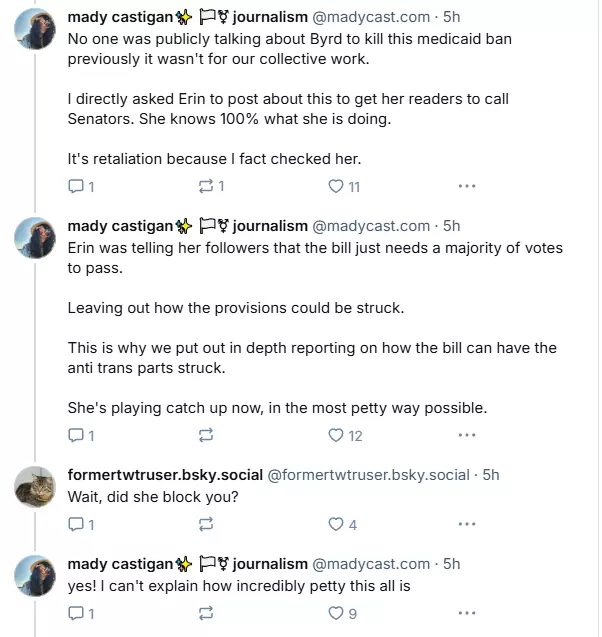Open the cat avatar of formertwtruser

tap(35, 487)
